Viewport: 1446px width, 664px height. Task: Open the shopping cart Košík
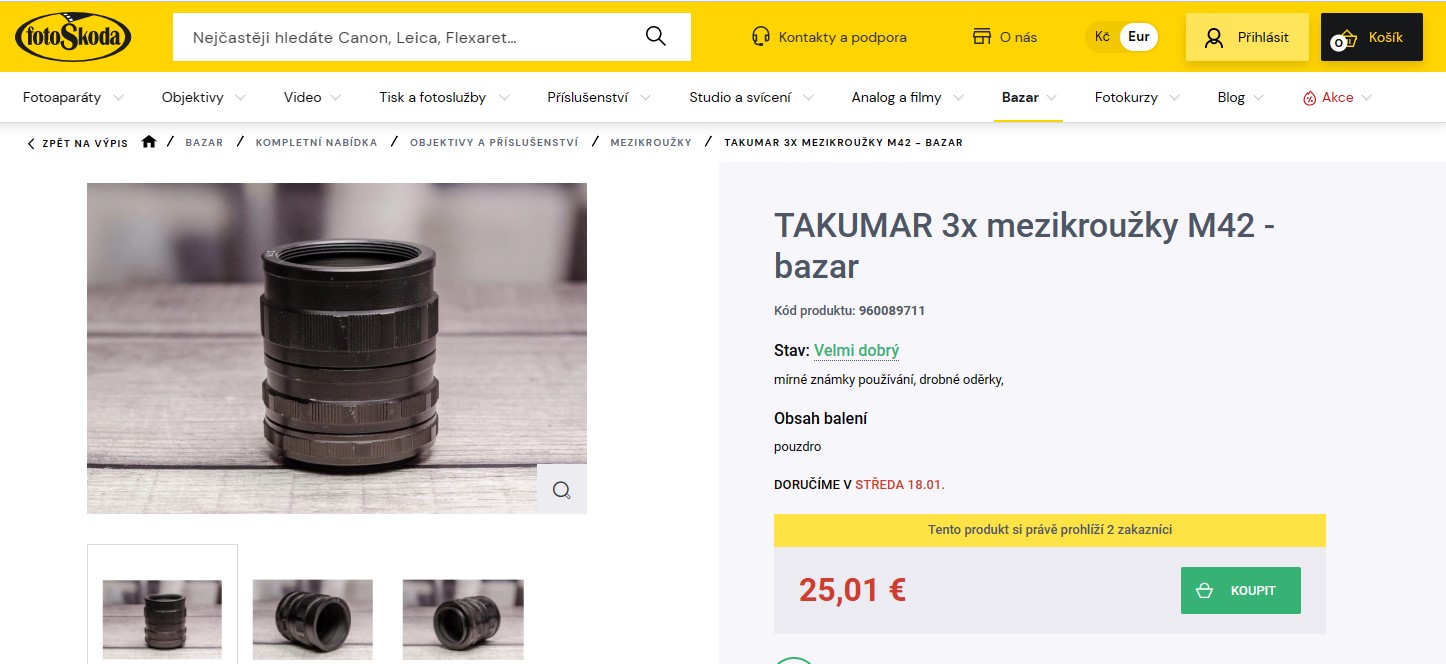1371,37
